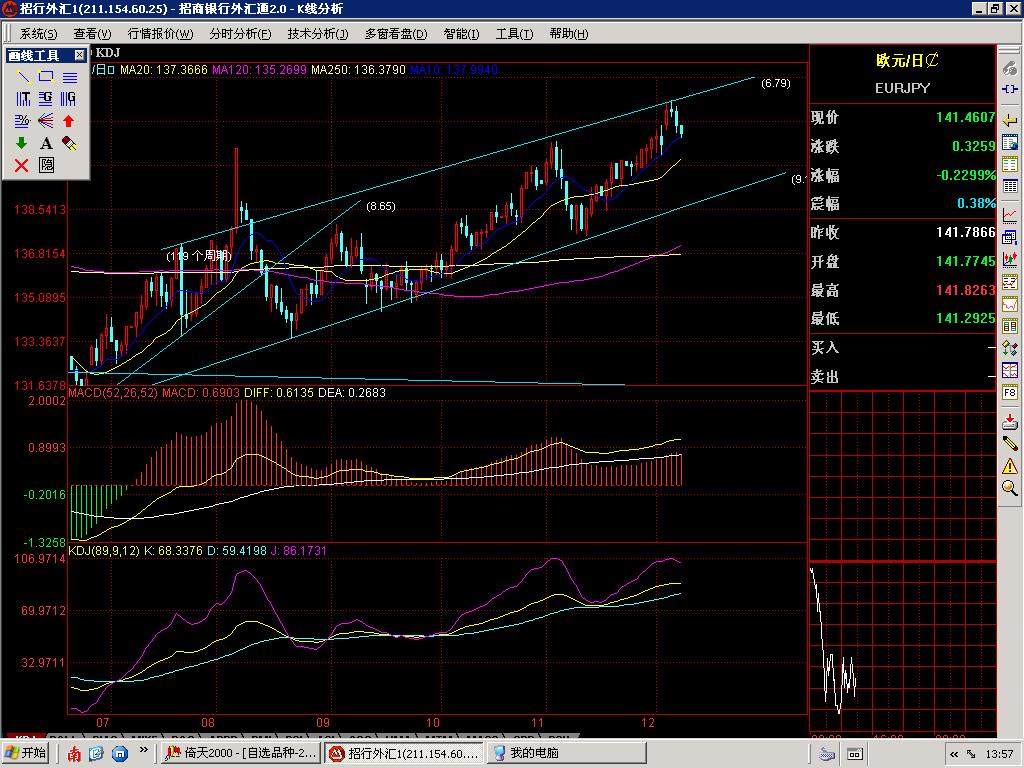
Task: Click the MA250: 136.3790 indicator label
Action: pyautogui.click(x=359, y=69)
